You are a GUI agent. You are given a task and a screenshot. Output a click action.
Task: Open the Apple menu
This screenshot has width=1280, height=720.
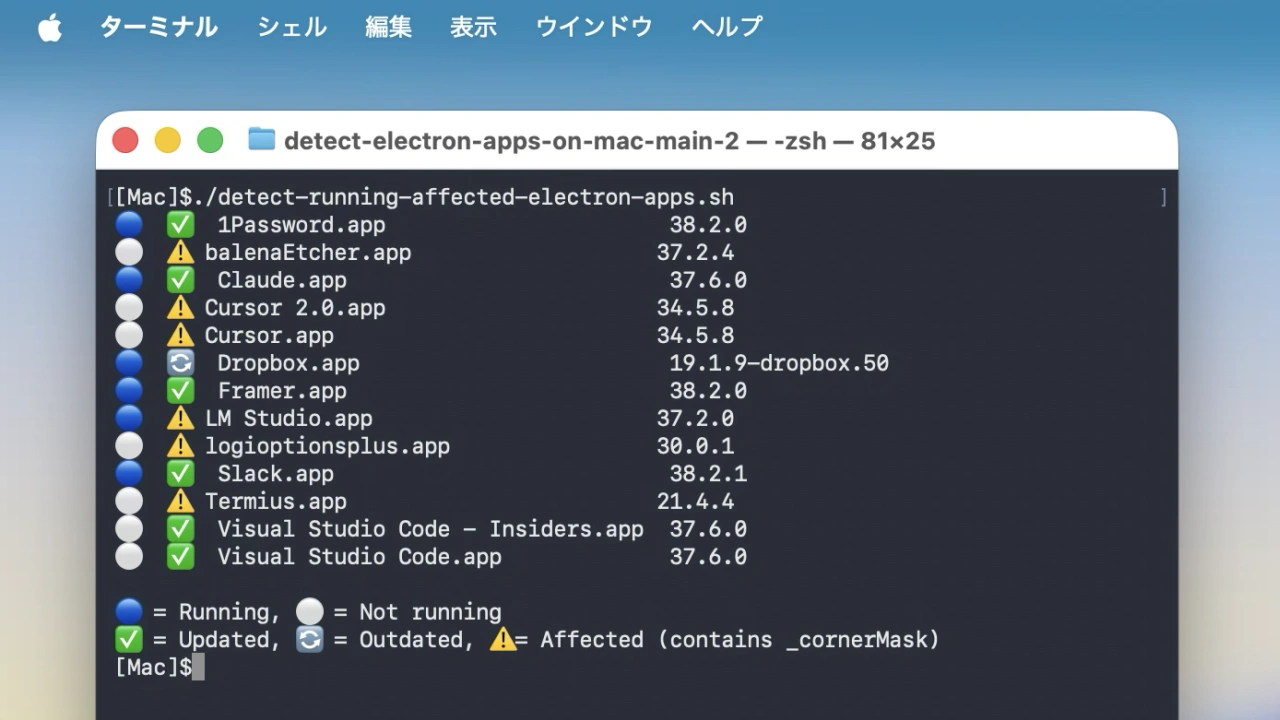[x=50, y=27]
